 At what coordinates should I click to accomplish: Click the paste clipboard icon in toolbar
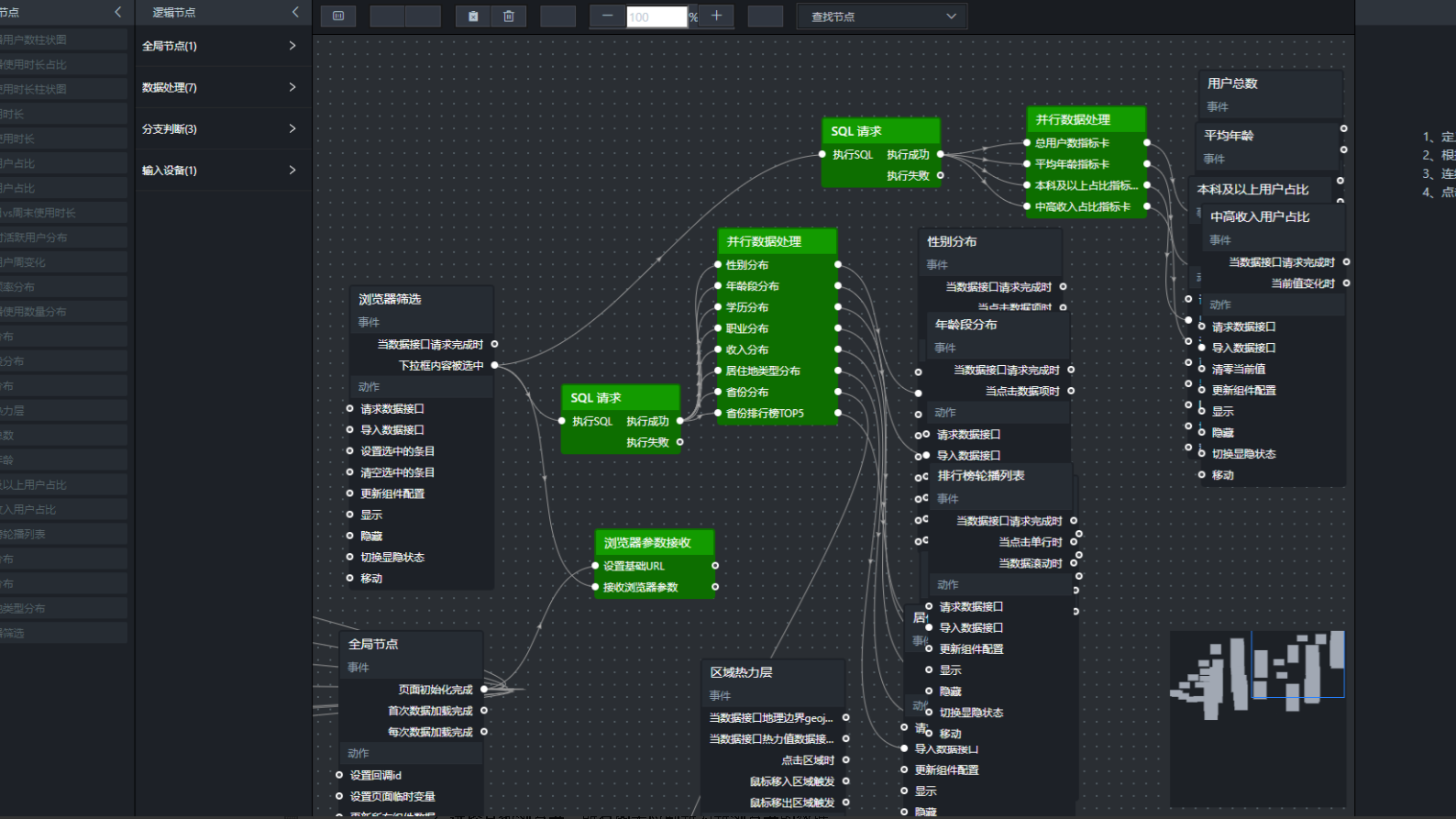473,17
